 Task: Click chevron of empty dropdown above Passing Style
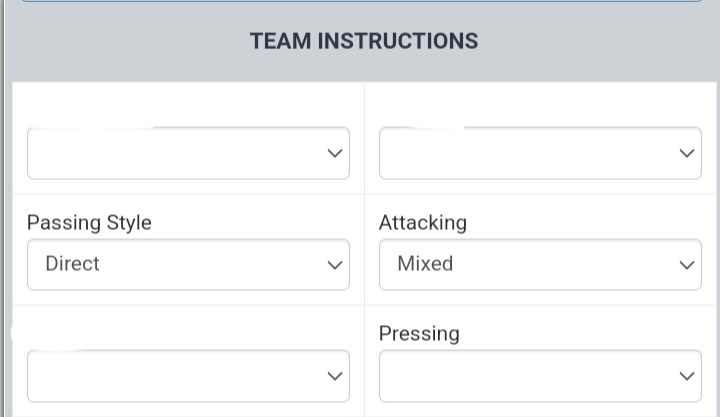coord(334,153)
